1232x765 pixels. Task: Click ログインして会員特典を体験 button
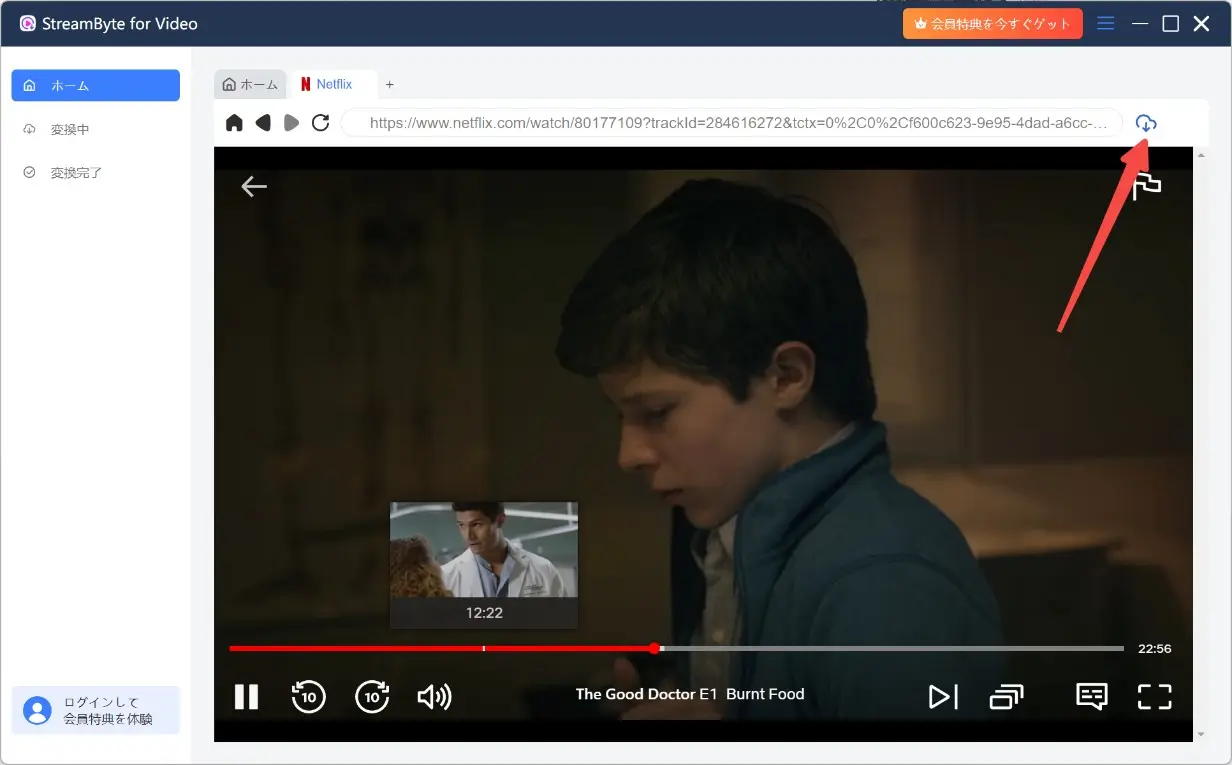pos(96,710)
